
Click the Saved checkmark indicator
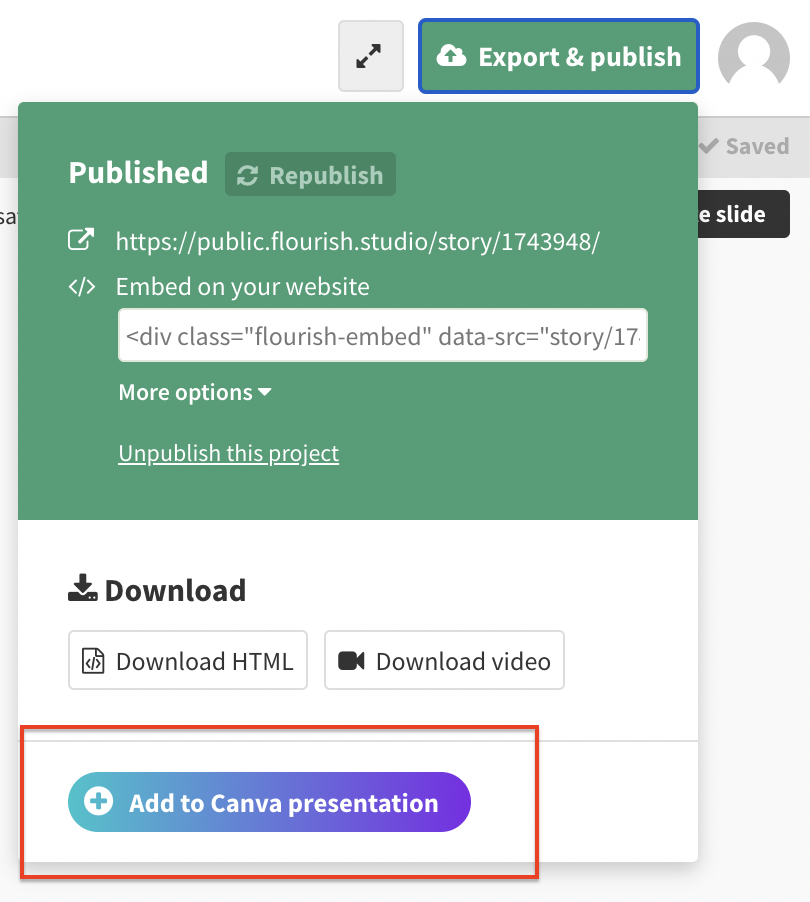click(x=744, y=146)
